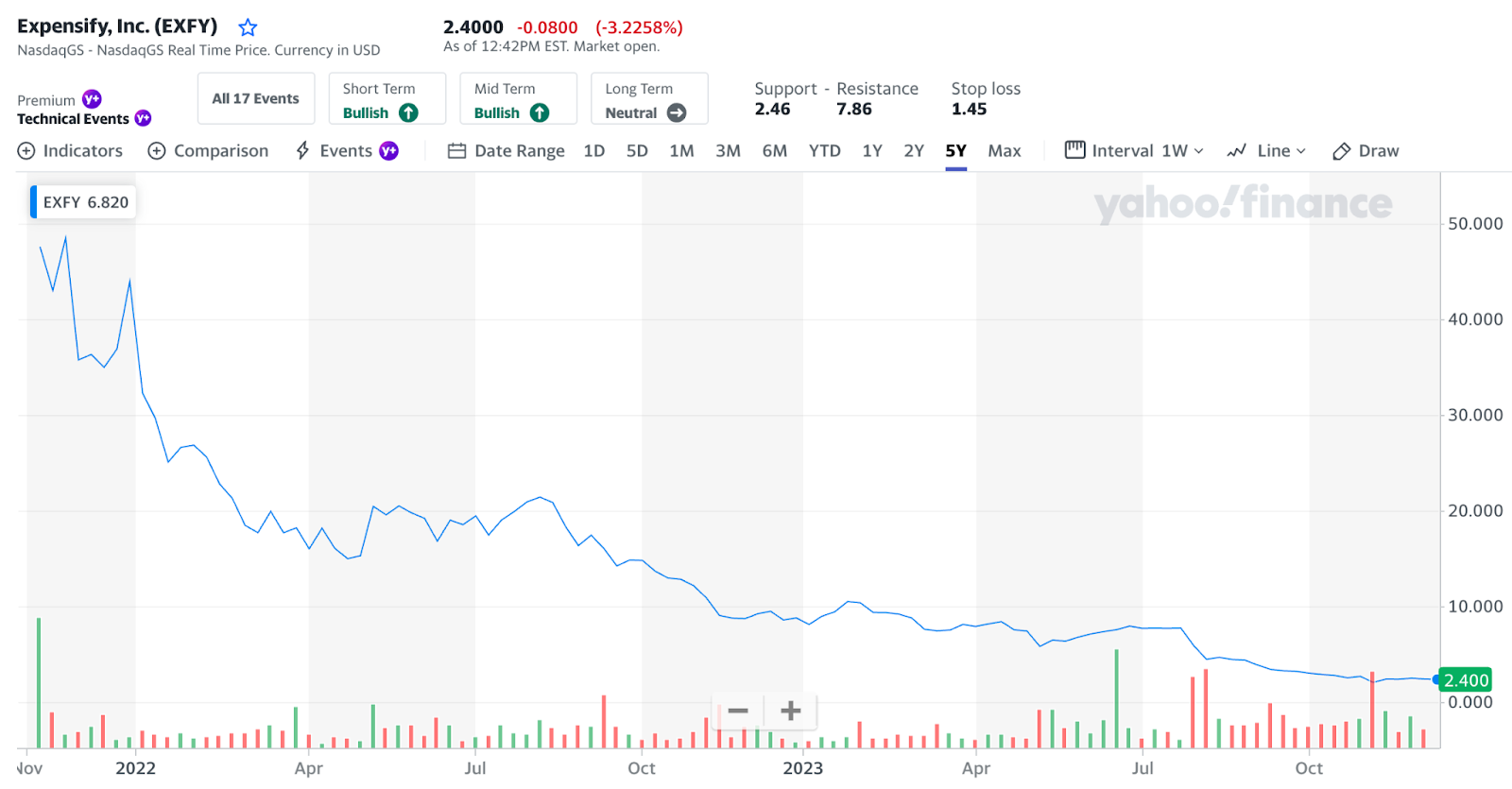This screenshot has width=1512, height=789.
Task: Click the Short Term bullish up-arrow icon
Action: pyautogui.click(x=408, y=112)
